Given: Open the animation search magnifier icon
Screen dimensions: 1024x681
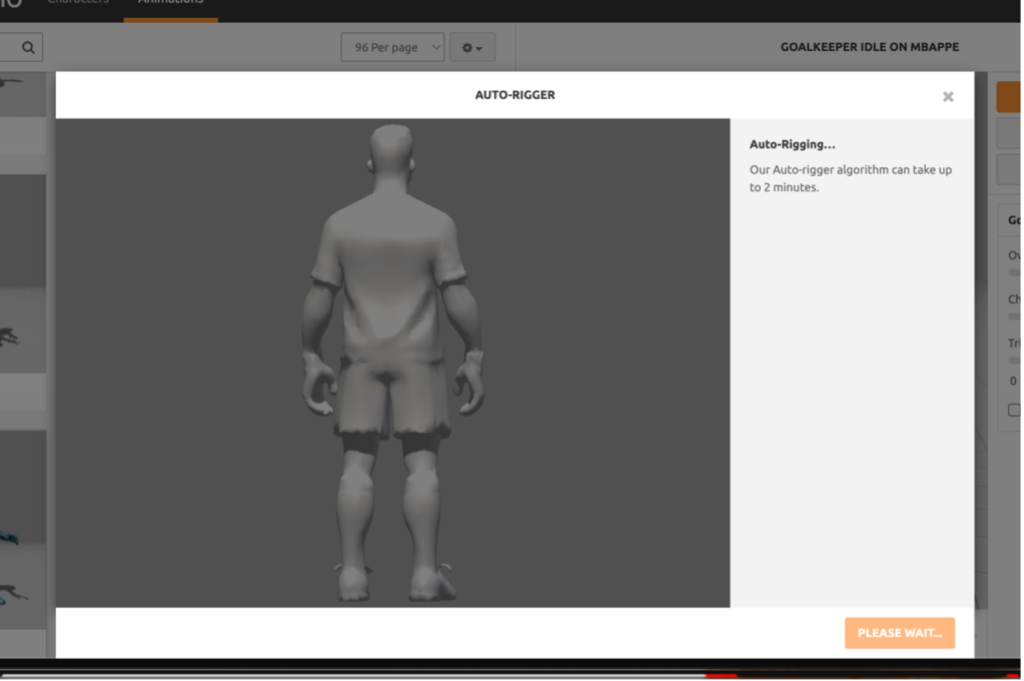Looking at the screenshot, I should click(27, 46).
